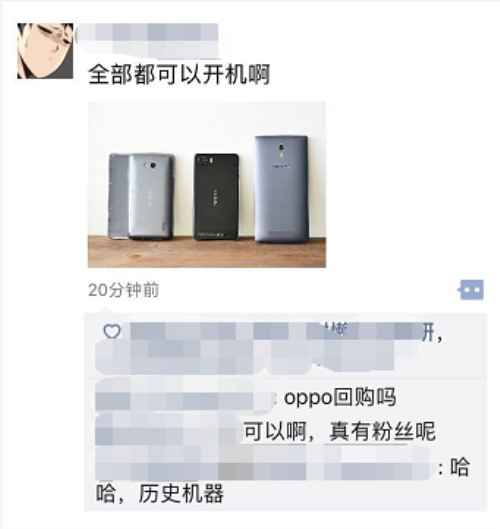Open the poster's anime avatar
Viewport: 500px width, 529px height.
coord(45,51)
